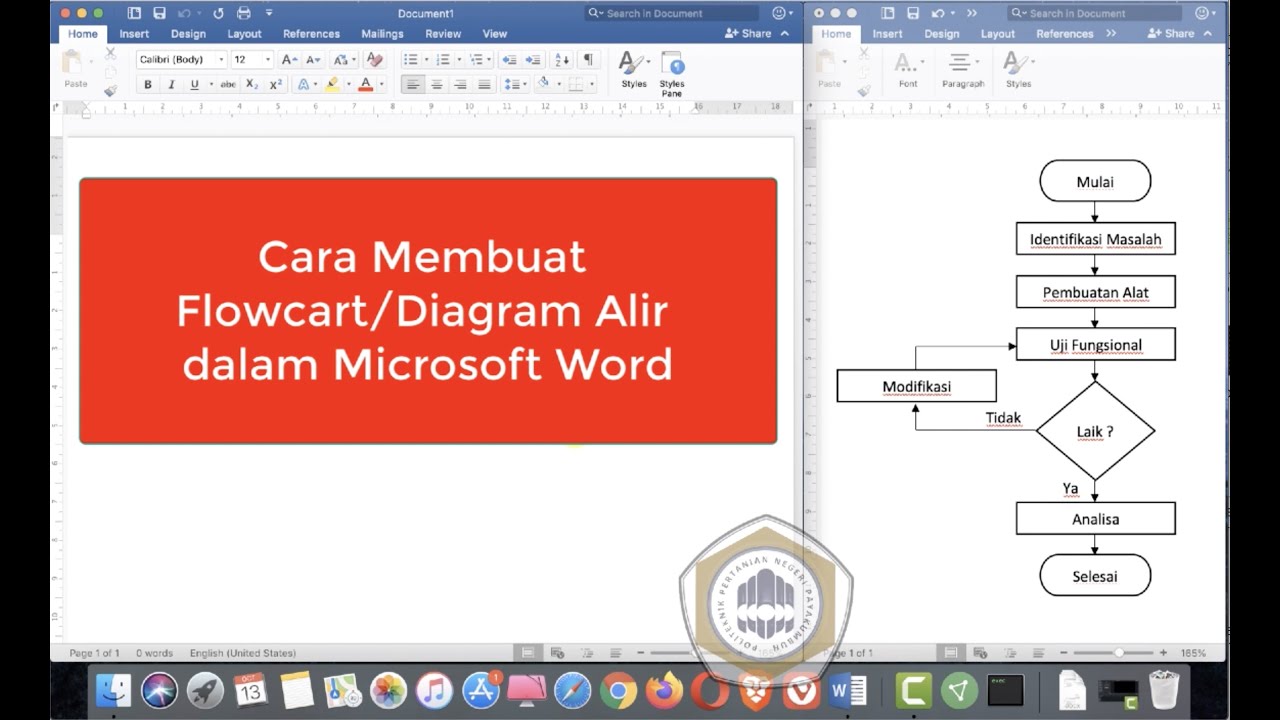Click Numbering list icon

(443, 60)
